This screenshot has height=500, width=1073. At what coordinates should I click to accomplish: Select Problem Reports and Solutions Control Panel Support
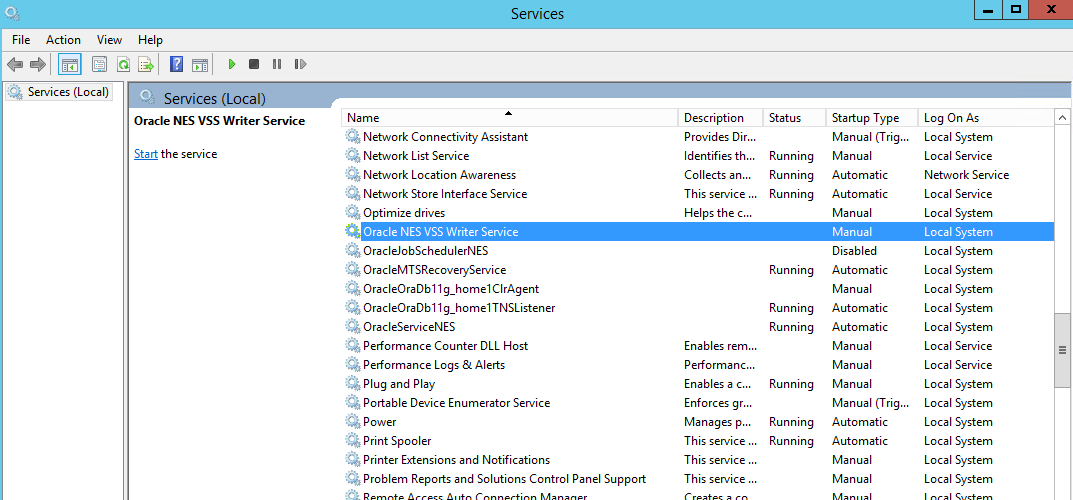pos(504,479)
